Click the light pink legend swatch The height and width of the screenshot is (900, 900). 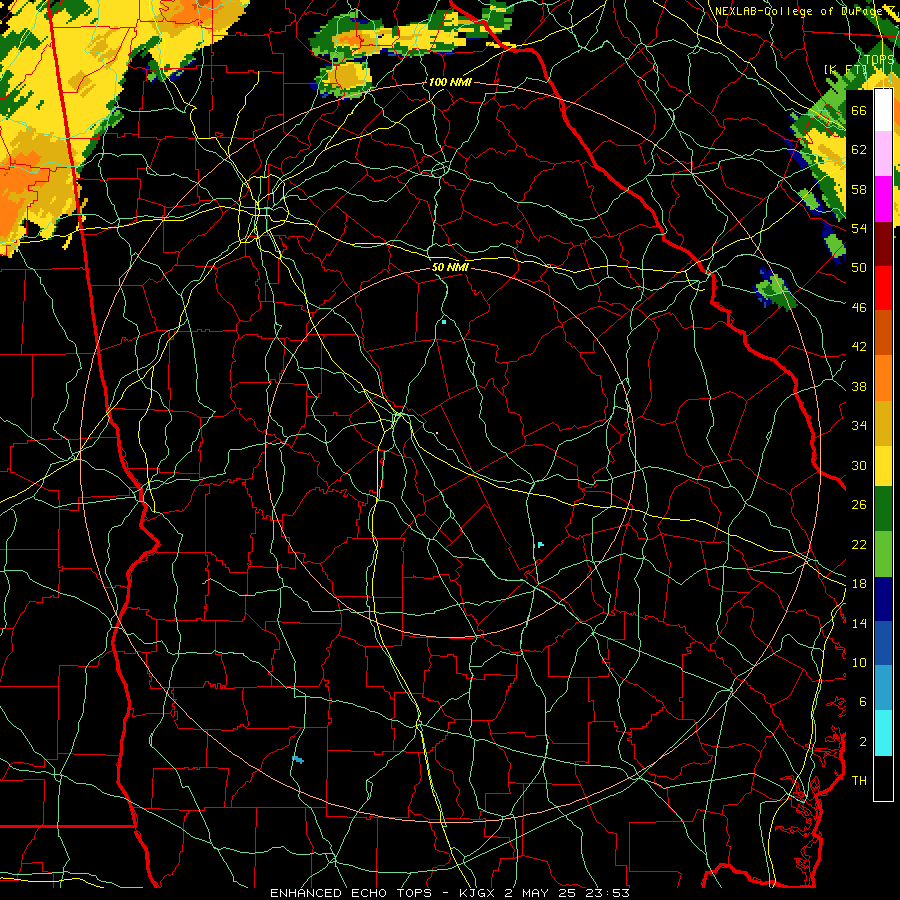pyautogui.click(x=883, y=154)
